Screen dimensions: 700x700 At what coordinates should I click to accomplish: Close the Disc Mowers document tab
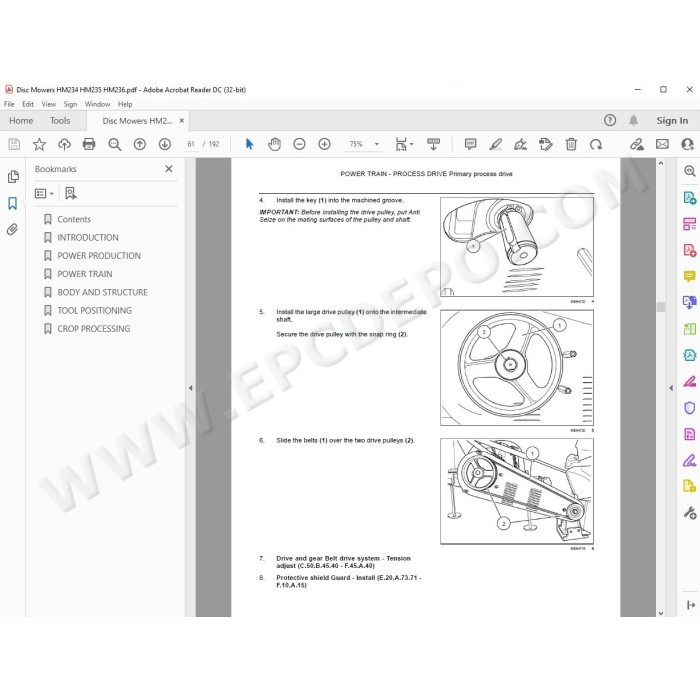pos(182,121)
